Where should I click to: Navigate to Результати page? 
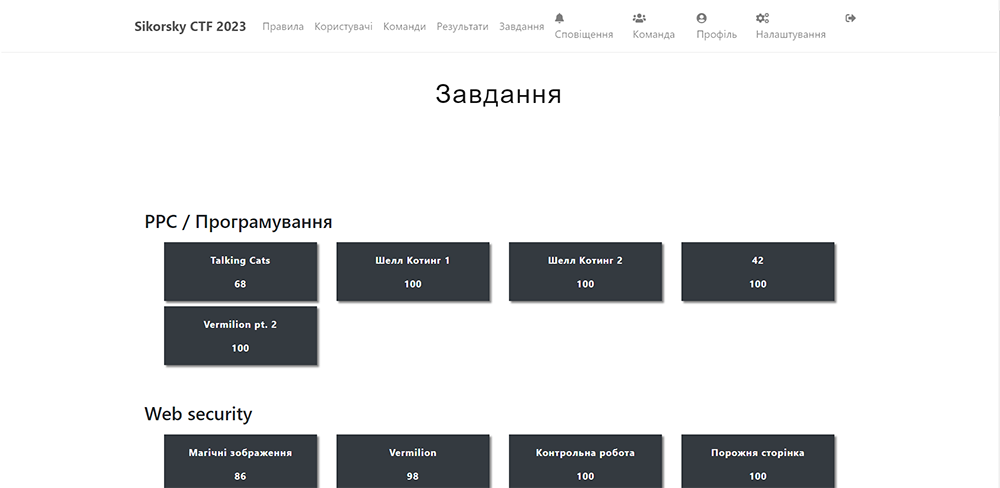462,26
